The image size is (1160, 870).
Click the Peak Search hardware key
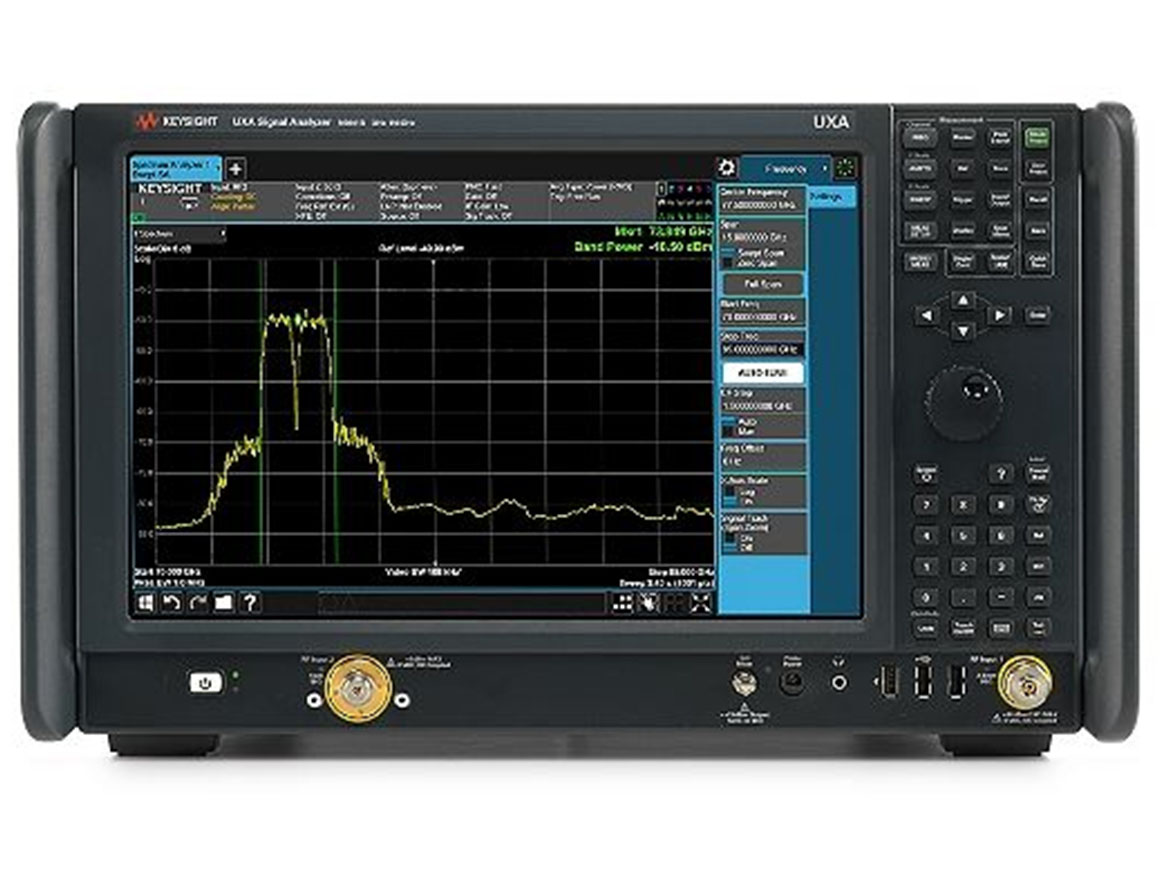coord(999,138)
